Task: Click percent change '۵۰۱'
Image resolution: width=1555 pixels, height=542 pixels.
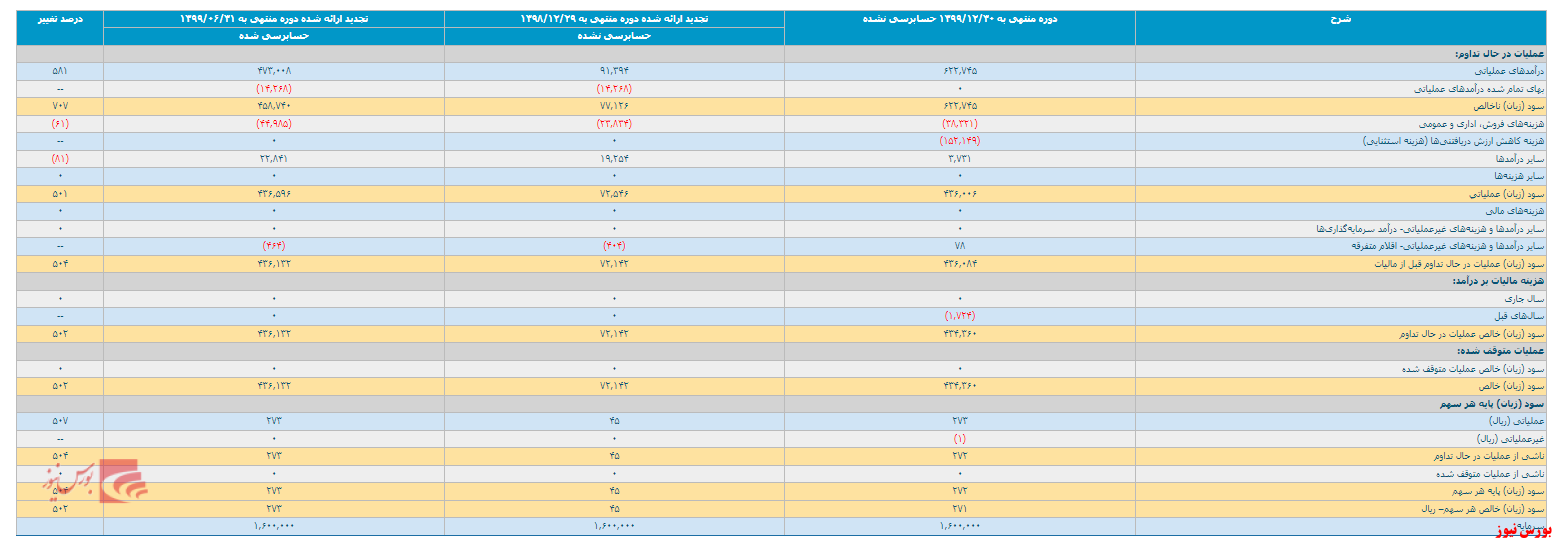Action: [59, 193]
